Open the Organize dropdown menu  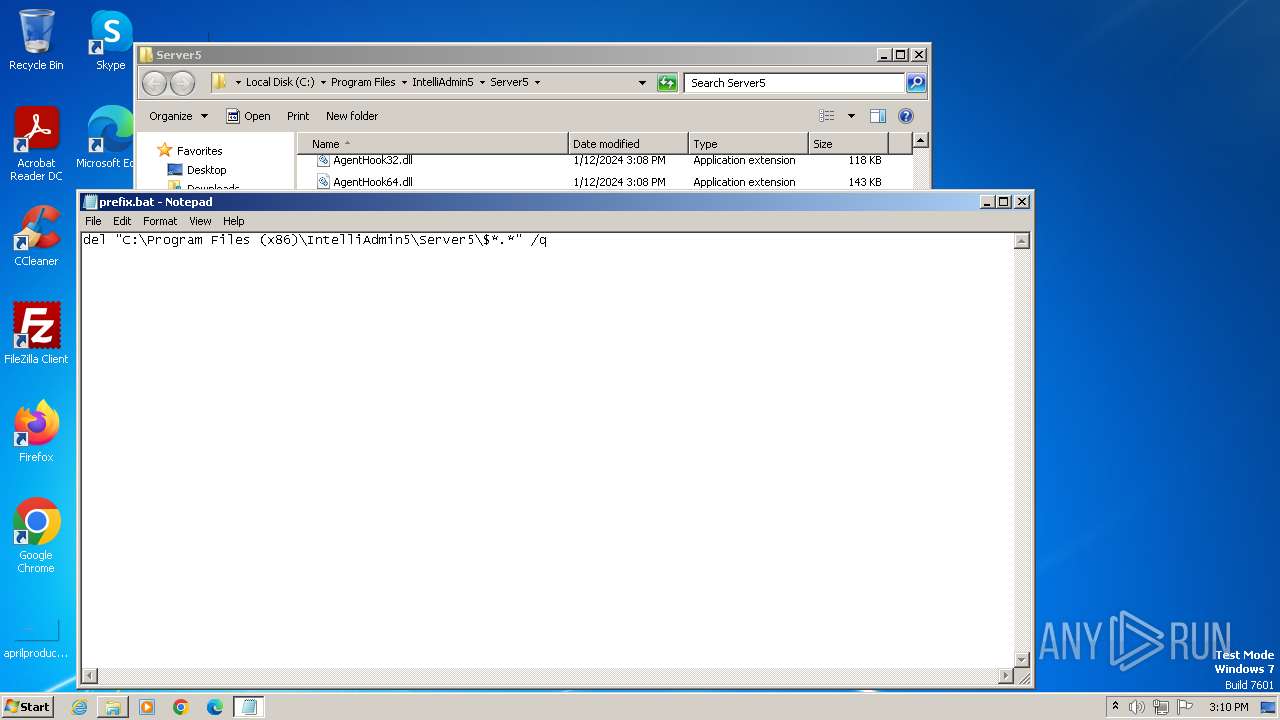pyautogui.click(x=178, y=116)
